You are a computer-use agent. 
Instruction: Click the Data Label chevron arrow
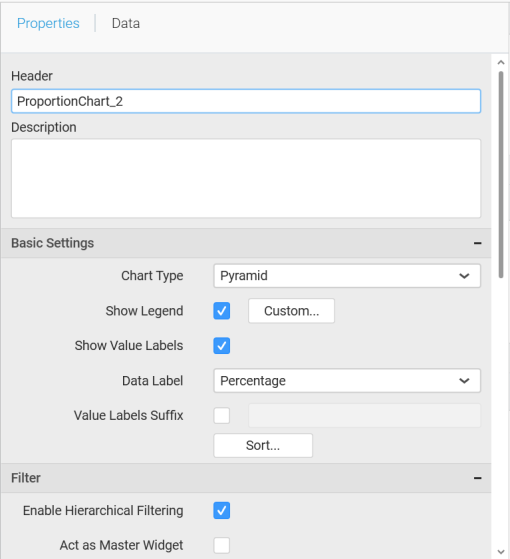464,381
